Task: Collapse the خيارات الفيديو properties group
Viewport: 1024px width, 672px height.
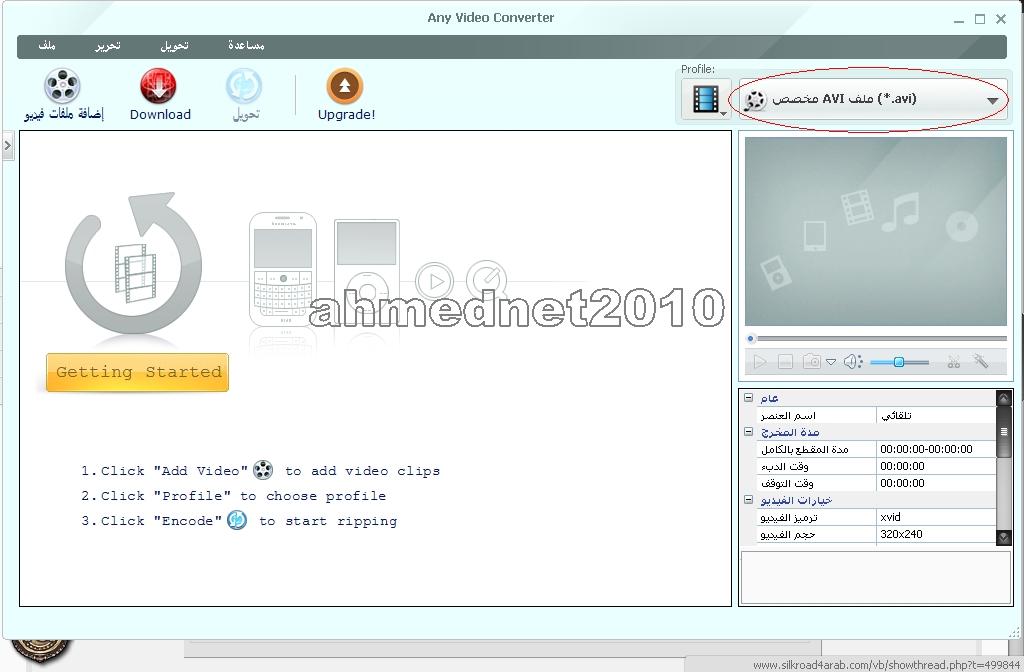Action: 748,500
